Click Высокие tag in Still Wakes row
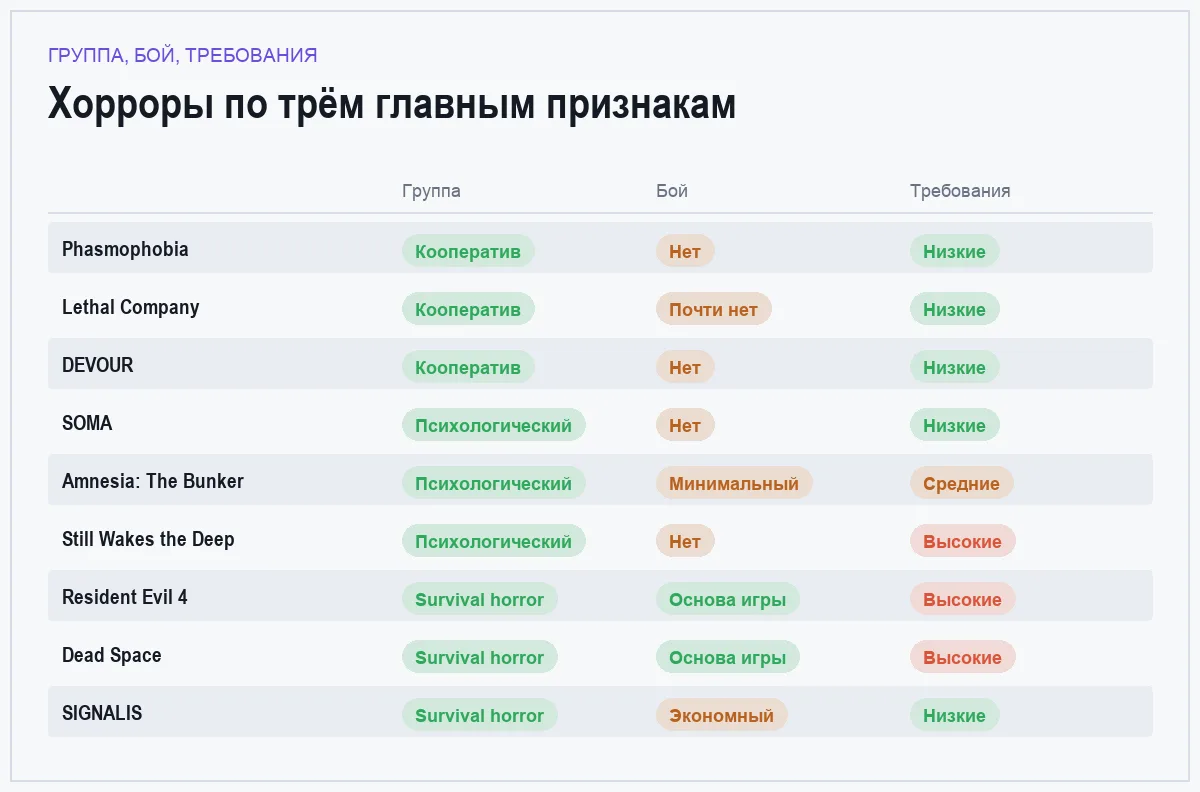The image size is (1200, 792). point(963,541)
